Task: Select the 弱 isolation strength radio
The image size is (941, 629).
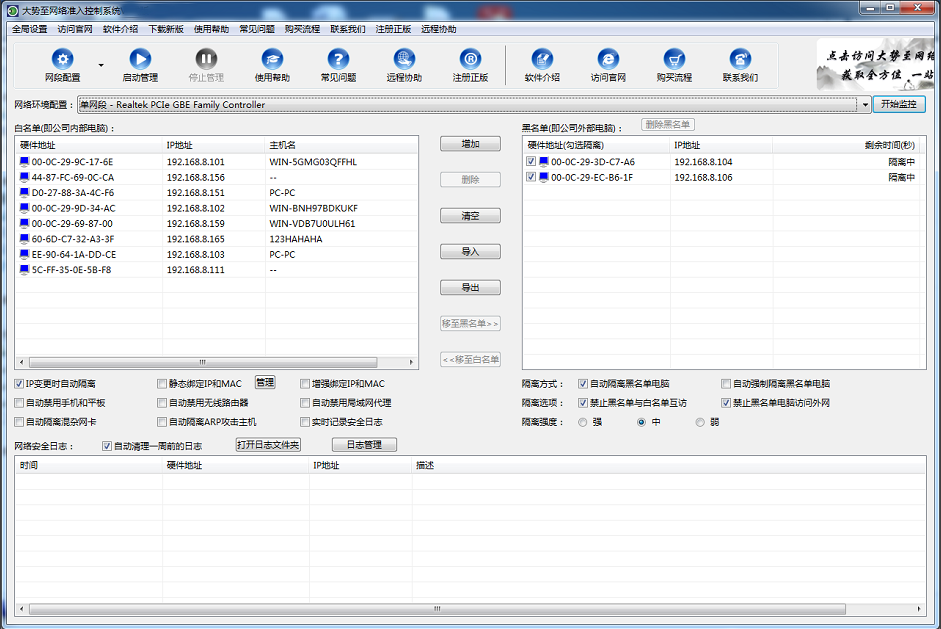Action: pos(700,423)
